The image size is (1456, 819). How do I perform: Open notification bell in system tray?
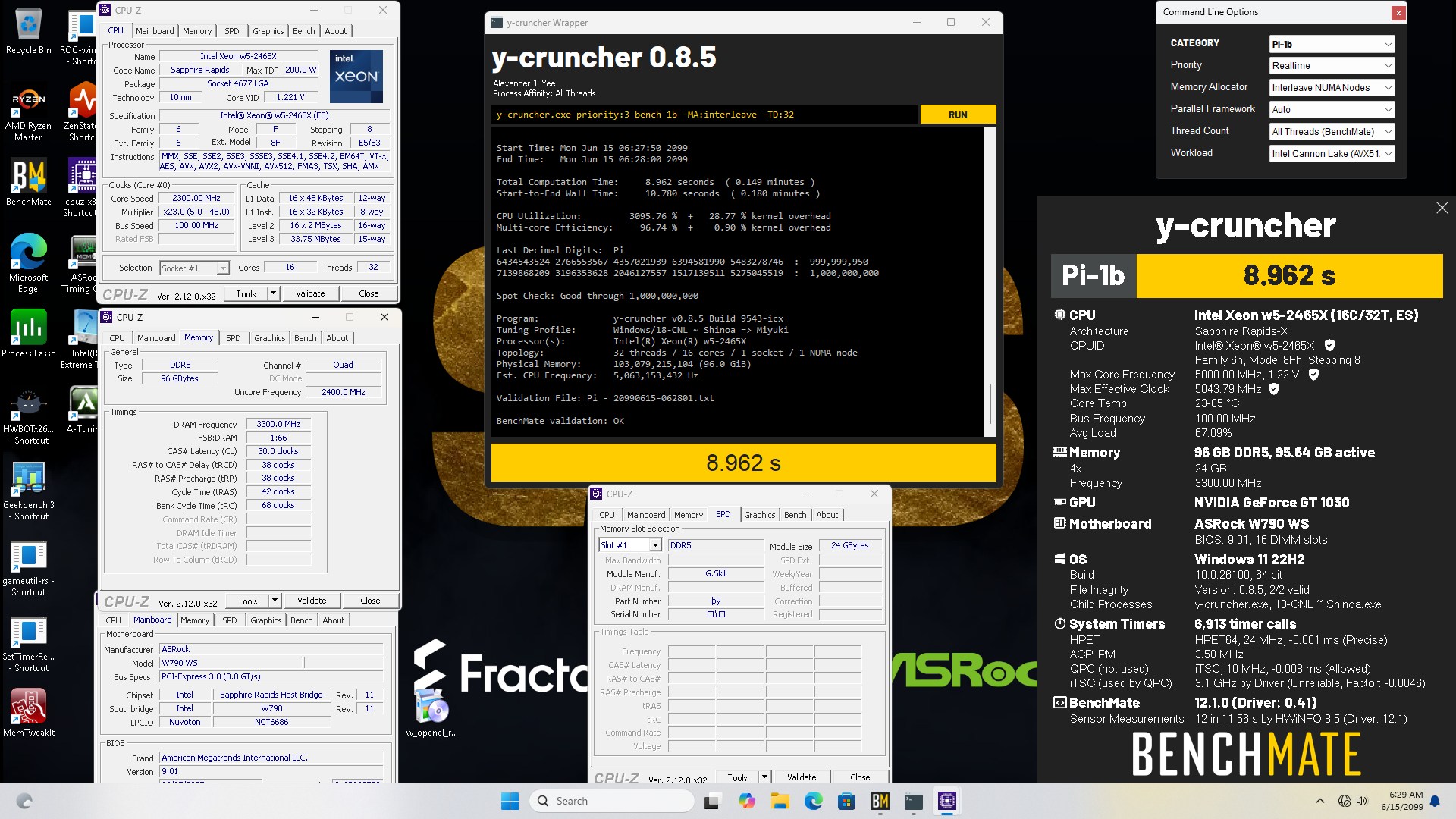point(1435,801)
